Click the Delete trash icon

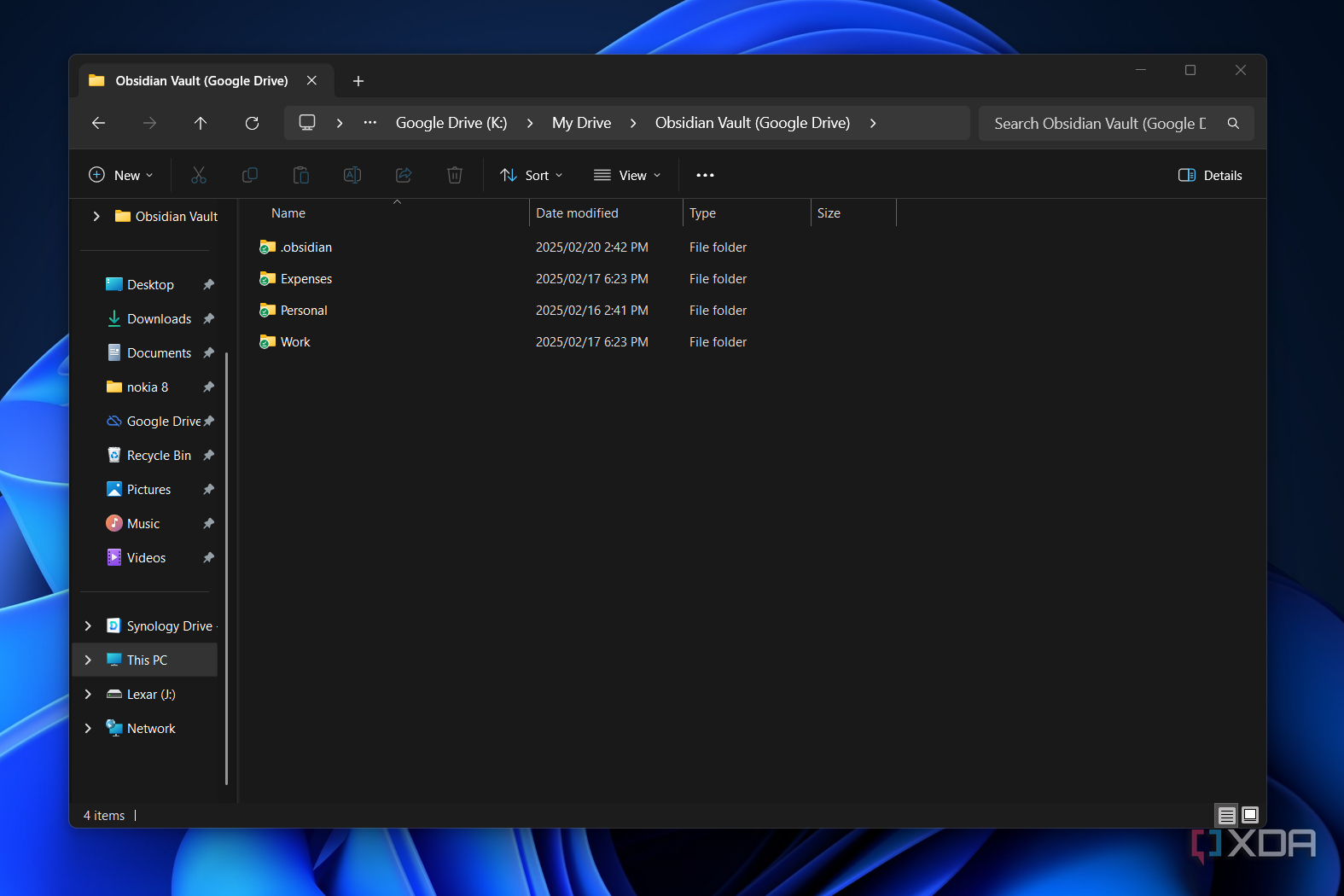click(455, 175)
